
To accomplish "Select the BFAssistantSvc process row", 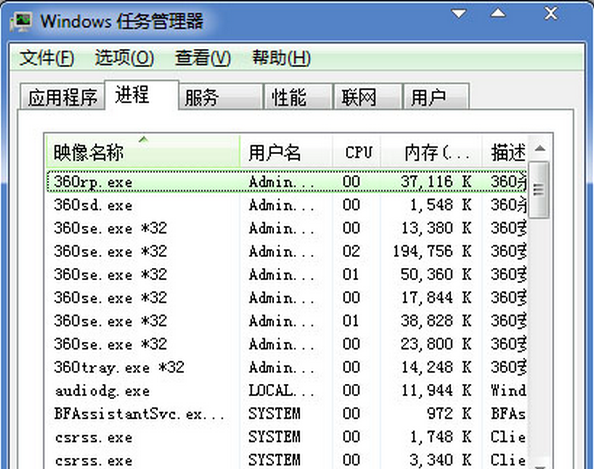I will tap(286, 414).
